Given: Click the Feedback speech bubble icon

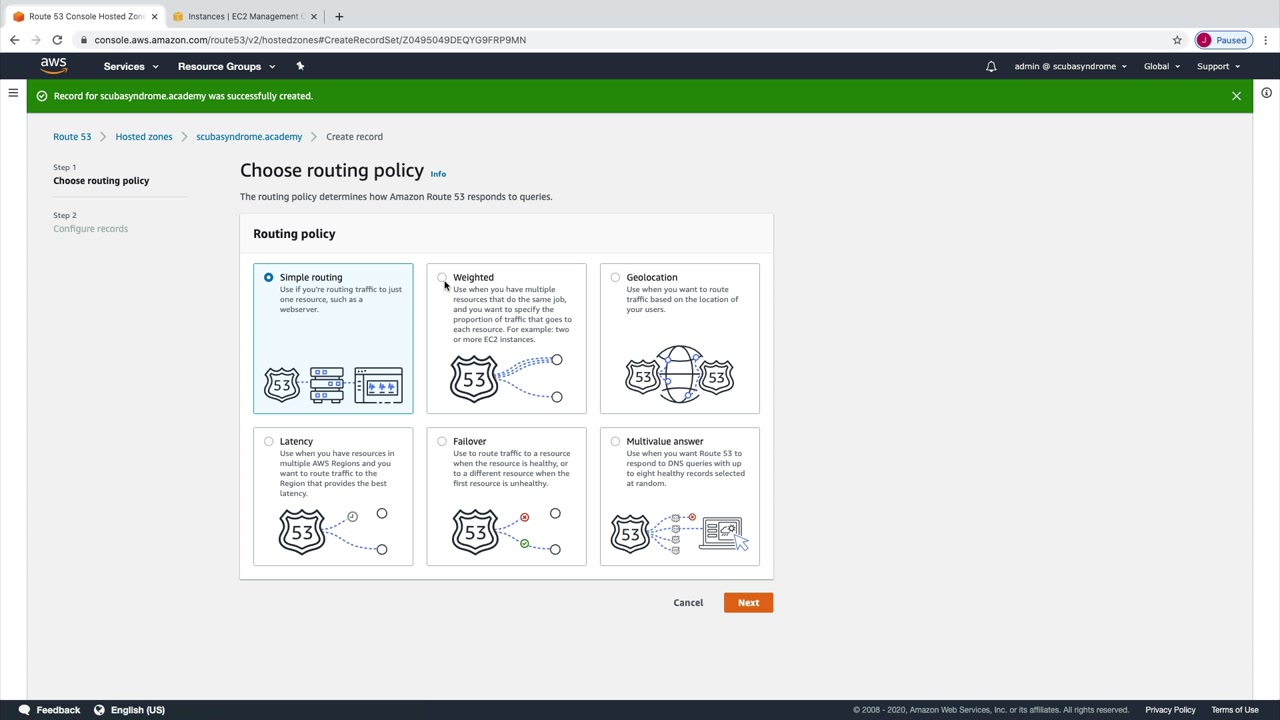Looking at the screenshot, I should (24, 710).
